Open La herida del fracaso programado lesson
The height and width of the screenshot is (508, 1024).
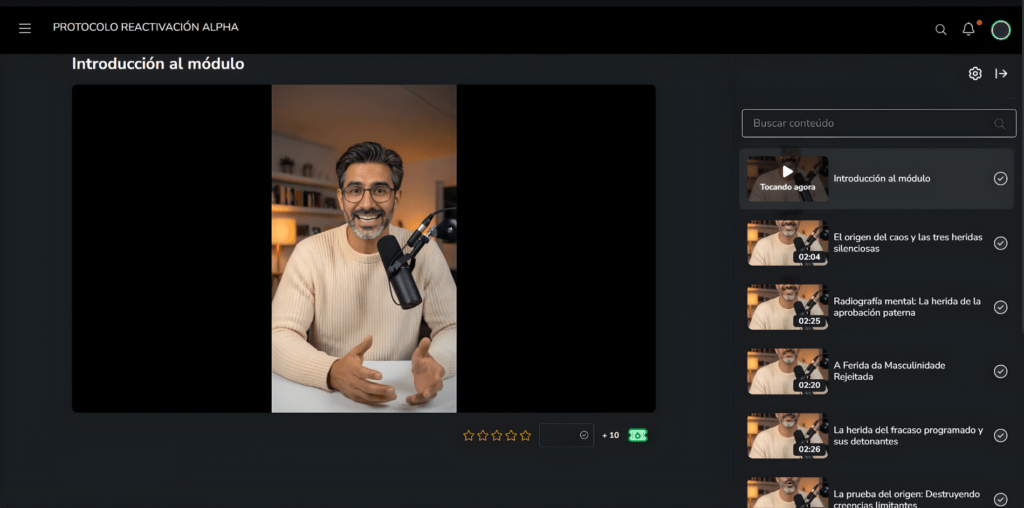(x=908, y=435)
